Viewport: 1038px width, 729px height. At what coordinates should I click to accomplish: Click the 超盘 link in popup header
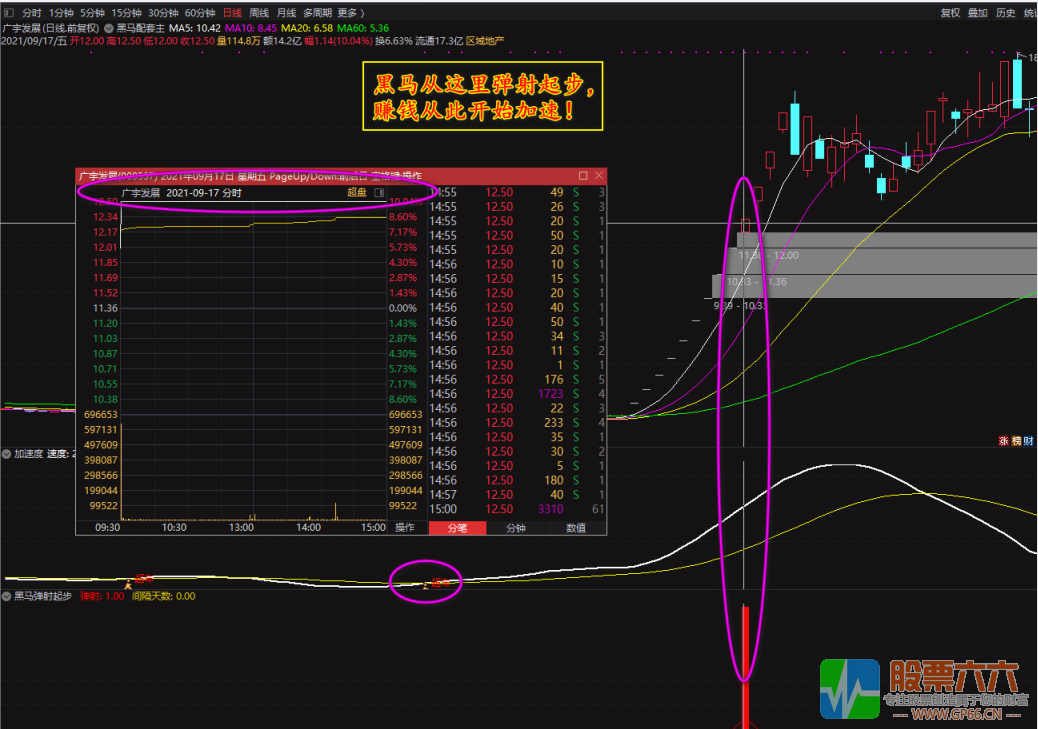(x=357, y=192)
